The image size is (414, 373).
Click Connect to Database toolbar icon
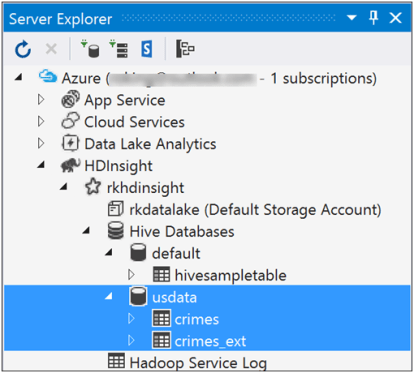pos(90,49)
